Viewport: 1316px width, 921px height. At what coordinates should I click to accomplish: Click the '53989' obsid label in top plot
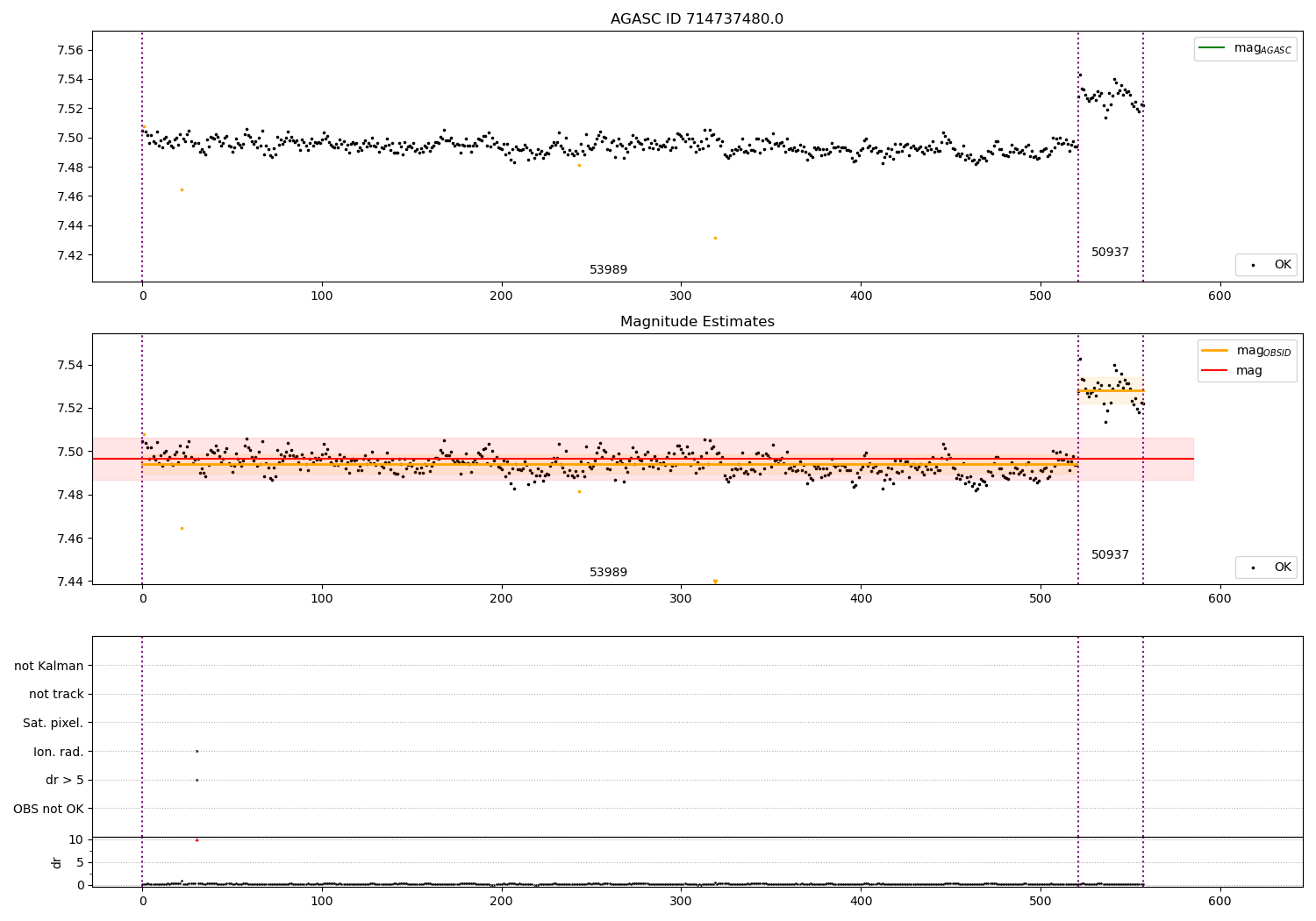click(608, 270)
